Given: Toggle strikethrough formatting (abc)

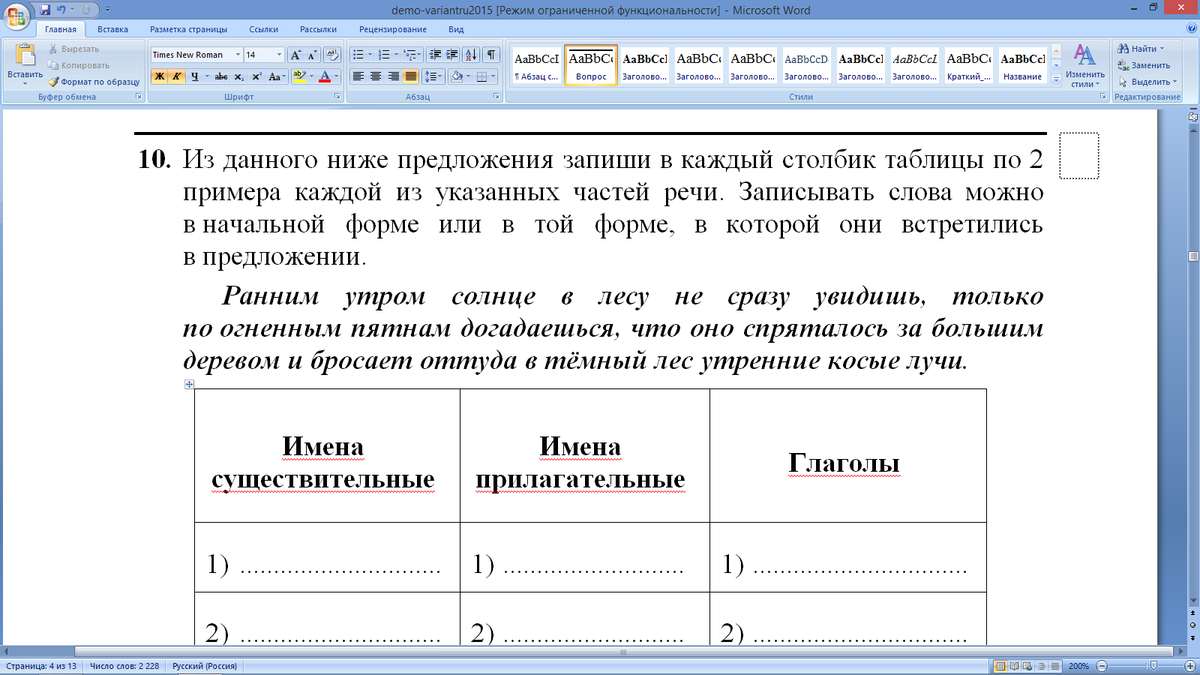Looking at the screenshot, I should click(x=221, y=76).
